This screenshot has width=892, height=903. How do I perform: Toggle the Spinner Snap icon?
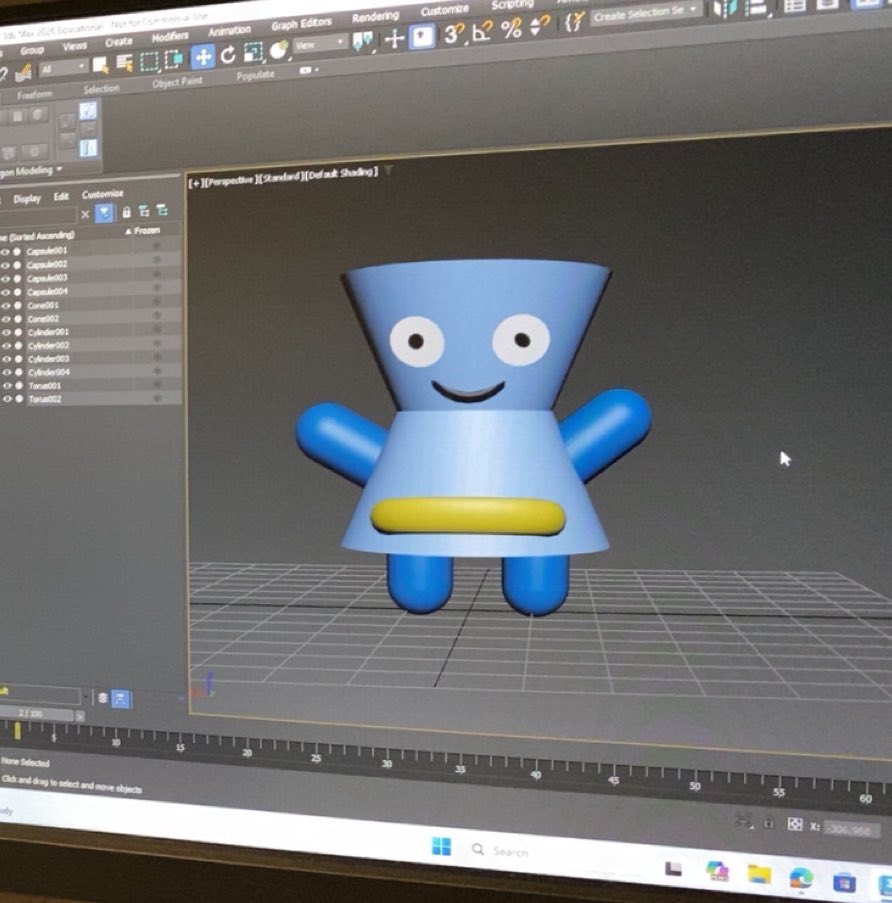539,25
